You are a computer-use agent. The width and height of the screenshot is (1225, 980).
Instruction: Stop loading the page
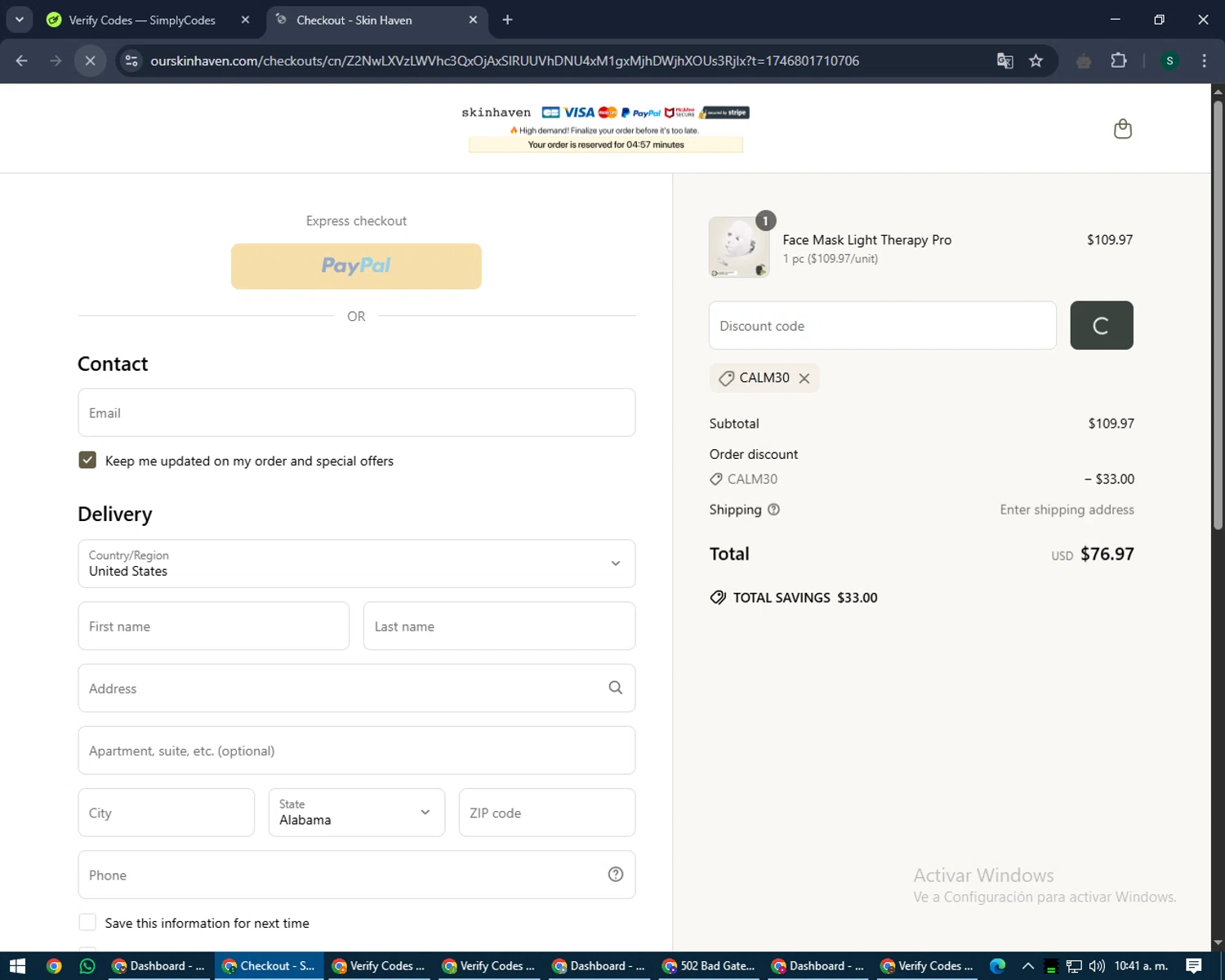[90, 60]
